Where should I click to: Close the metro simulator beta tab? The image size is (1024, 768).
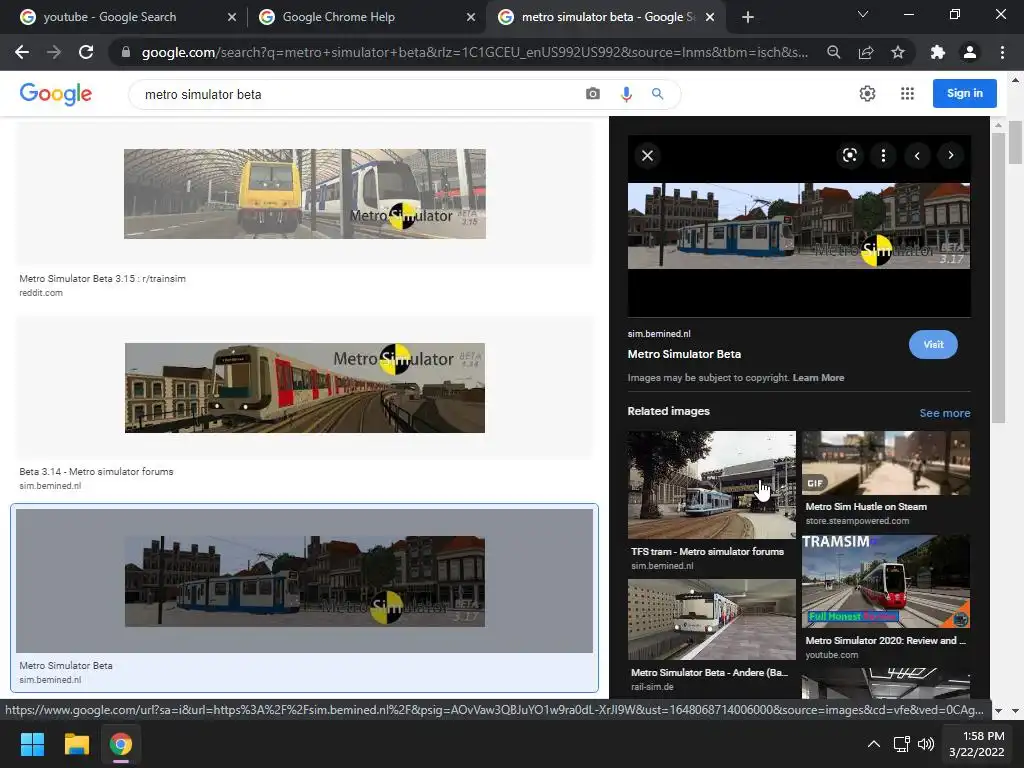pyautogui.click(x=710, y=17)
